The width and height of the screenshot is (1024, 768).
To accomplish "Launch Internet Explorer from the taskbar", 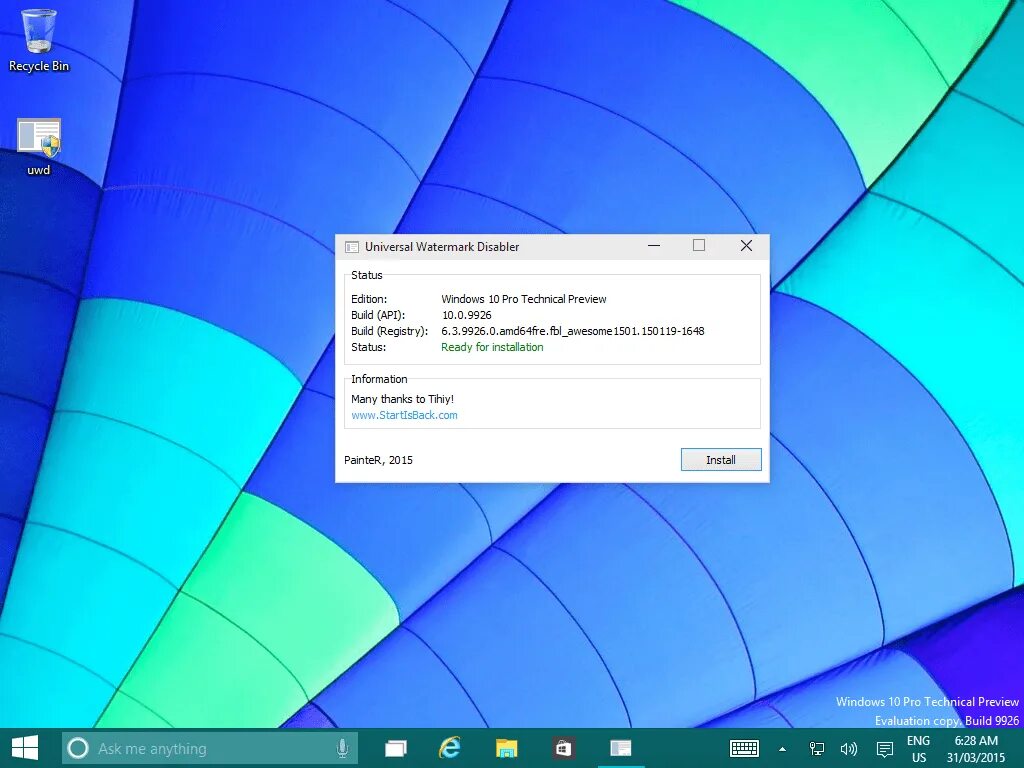I will (x=450, y=748).
